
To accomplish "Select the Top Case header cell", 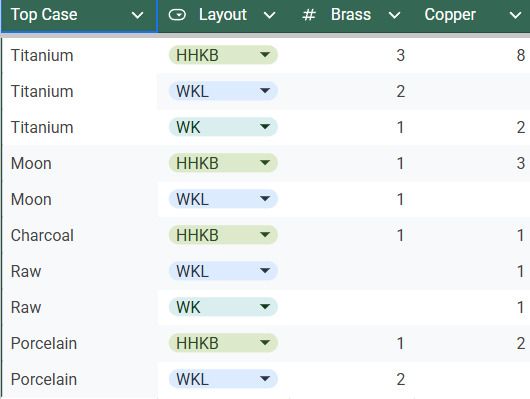I will (79, 16).
